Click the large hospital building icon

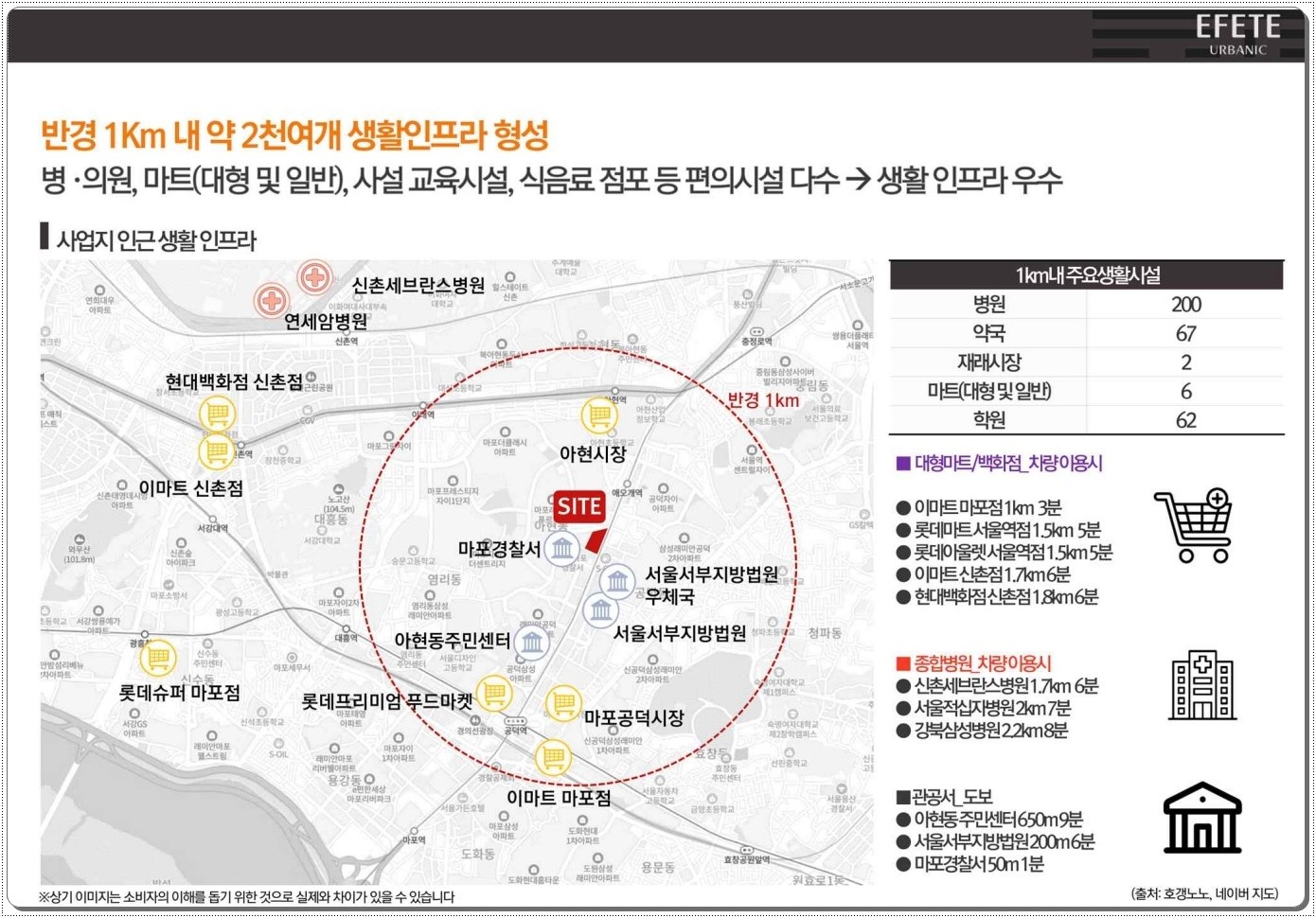(x=1202, y=685)
